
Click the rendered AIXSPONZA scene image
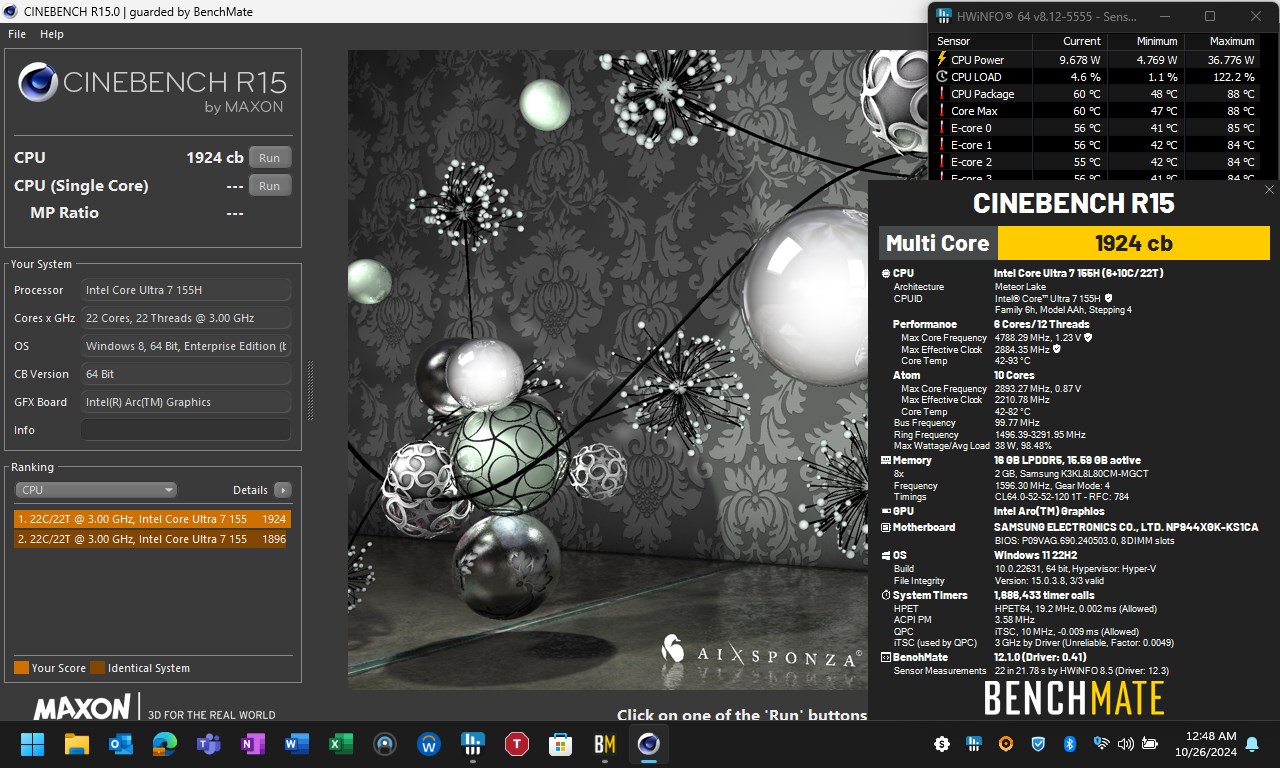point(607,370)
